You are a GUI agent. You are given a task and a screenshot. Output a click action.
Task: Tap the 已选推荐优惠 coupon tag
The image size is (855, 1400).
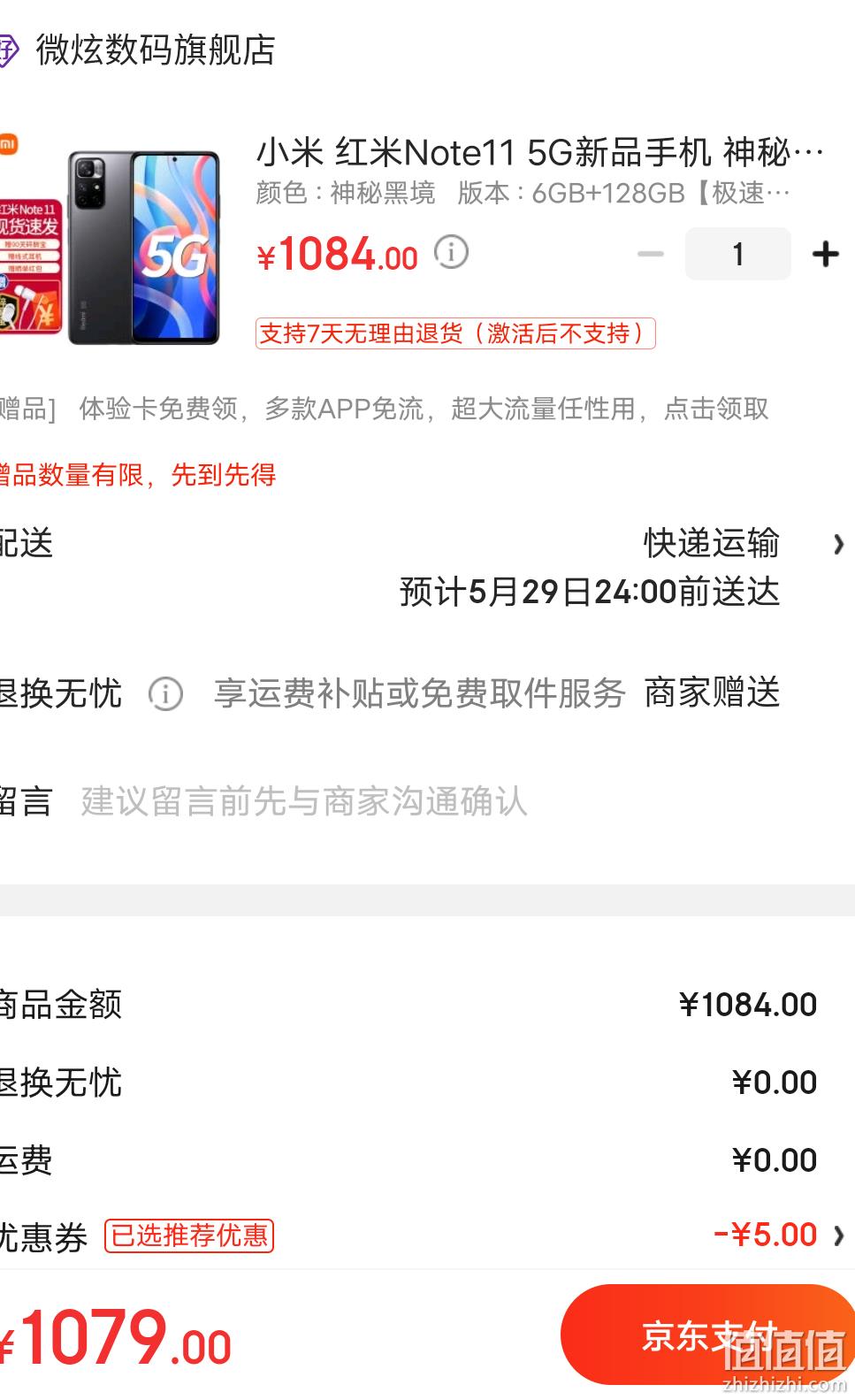189,1235
